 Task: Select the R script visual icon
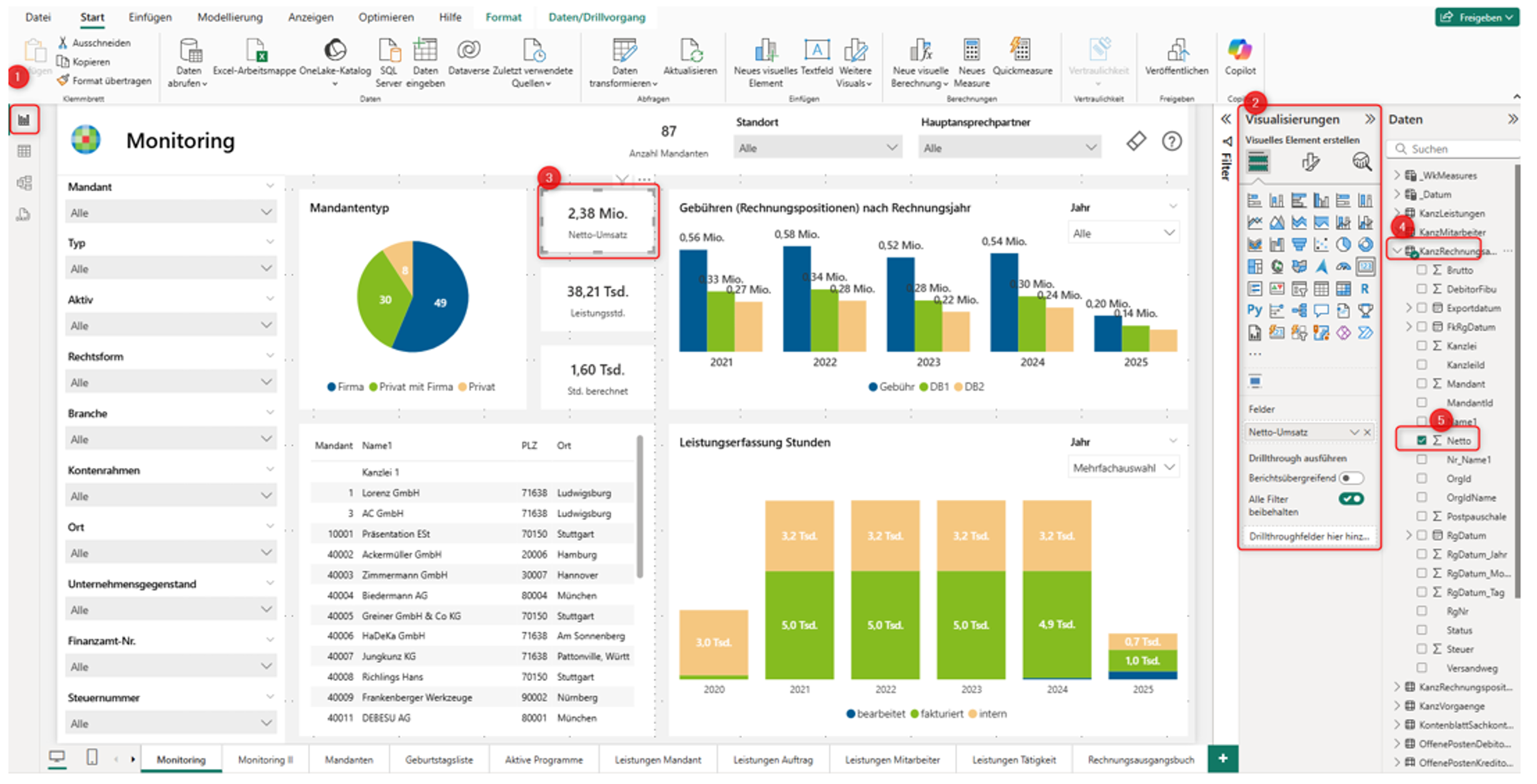[1365, 289]
